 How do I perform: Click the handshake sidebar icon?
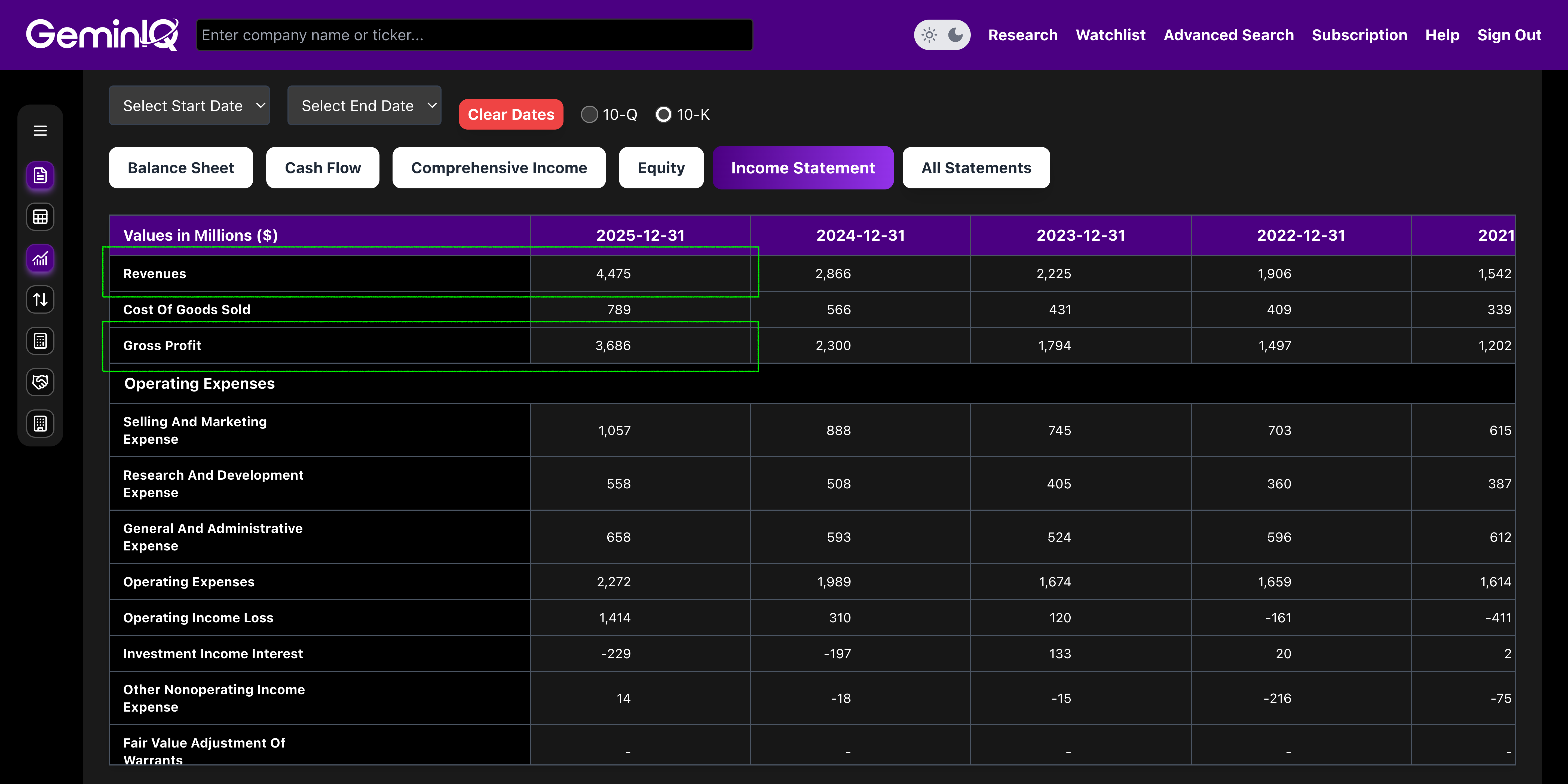pyautogui.click(x=40, y=382)
